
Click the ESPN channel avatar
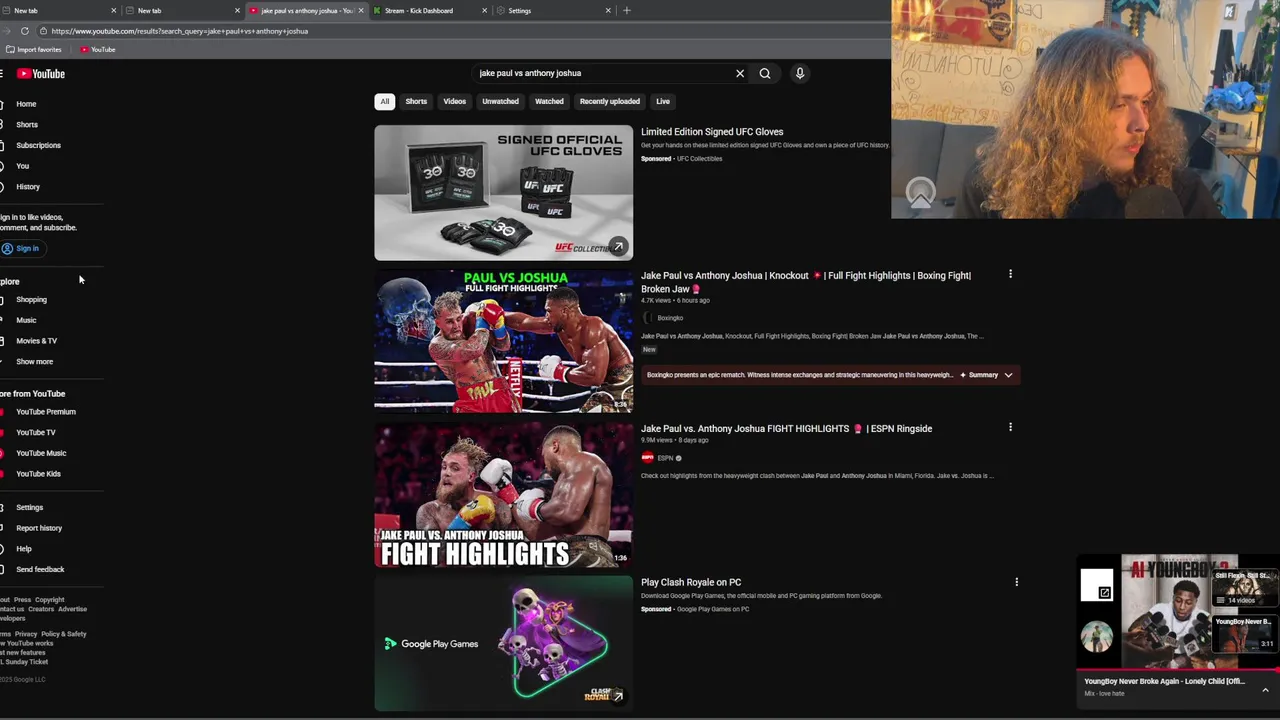click(647, 458)
